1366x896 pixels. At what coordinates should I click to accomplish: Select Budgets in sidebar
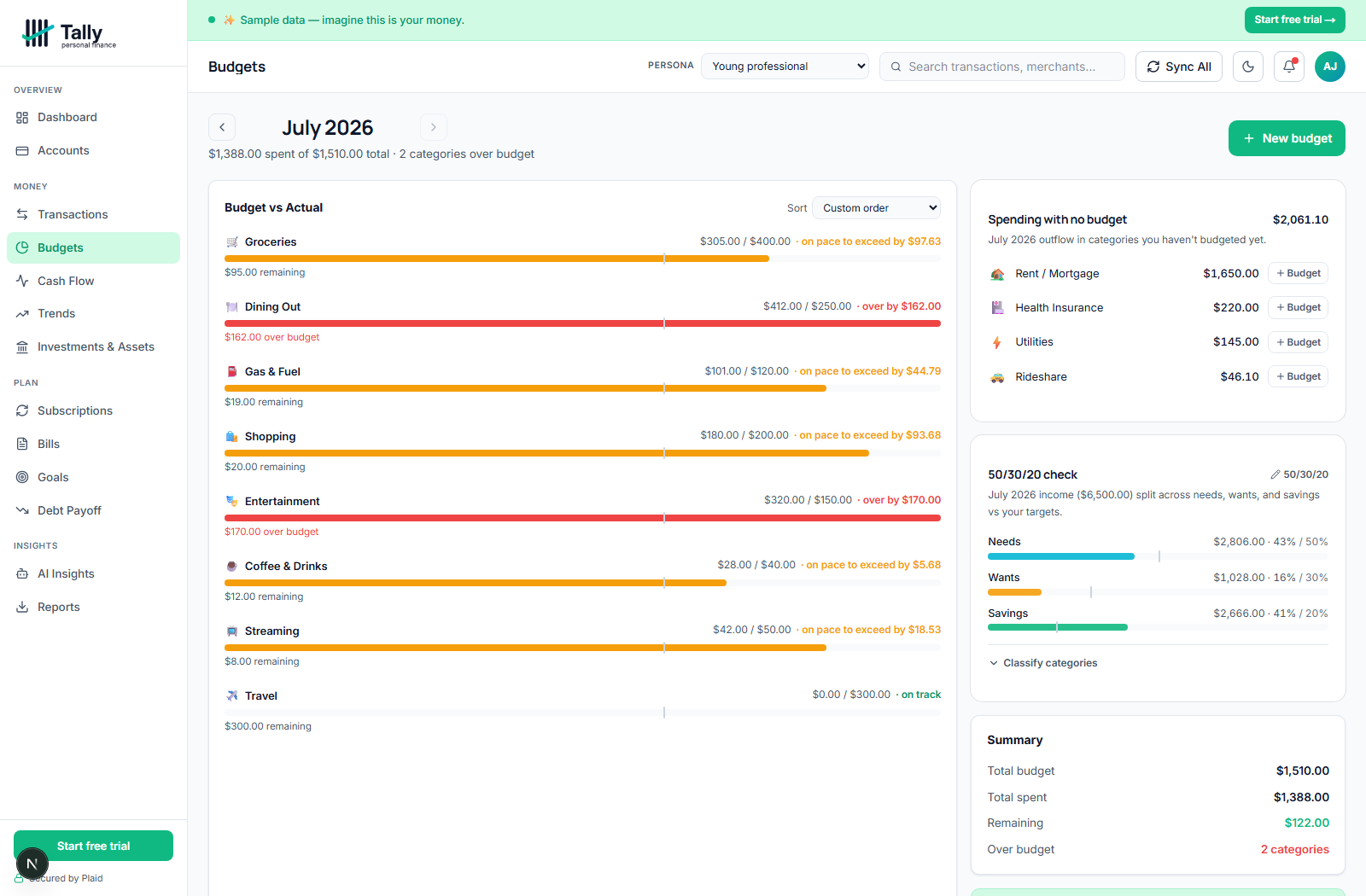pos(94,248)
